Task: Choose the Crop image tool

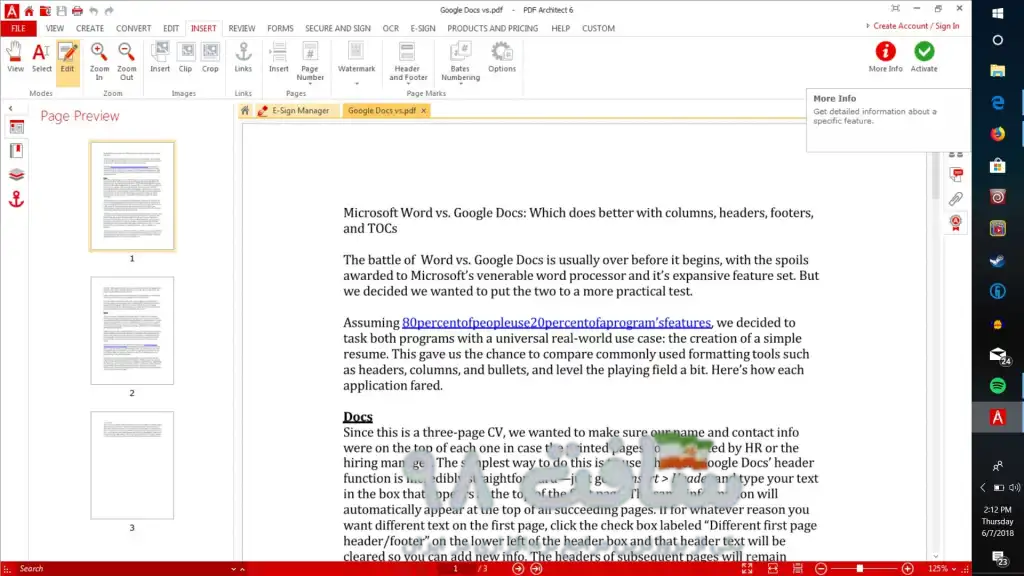Action: pos(210,57)
